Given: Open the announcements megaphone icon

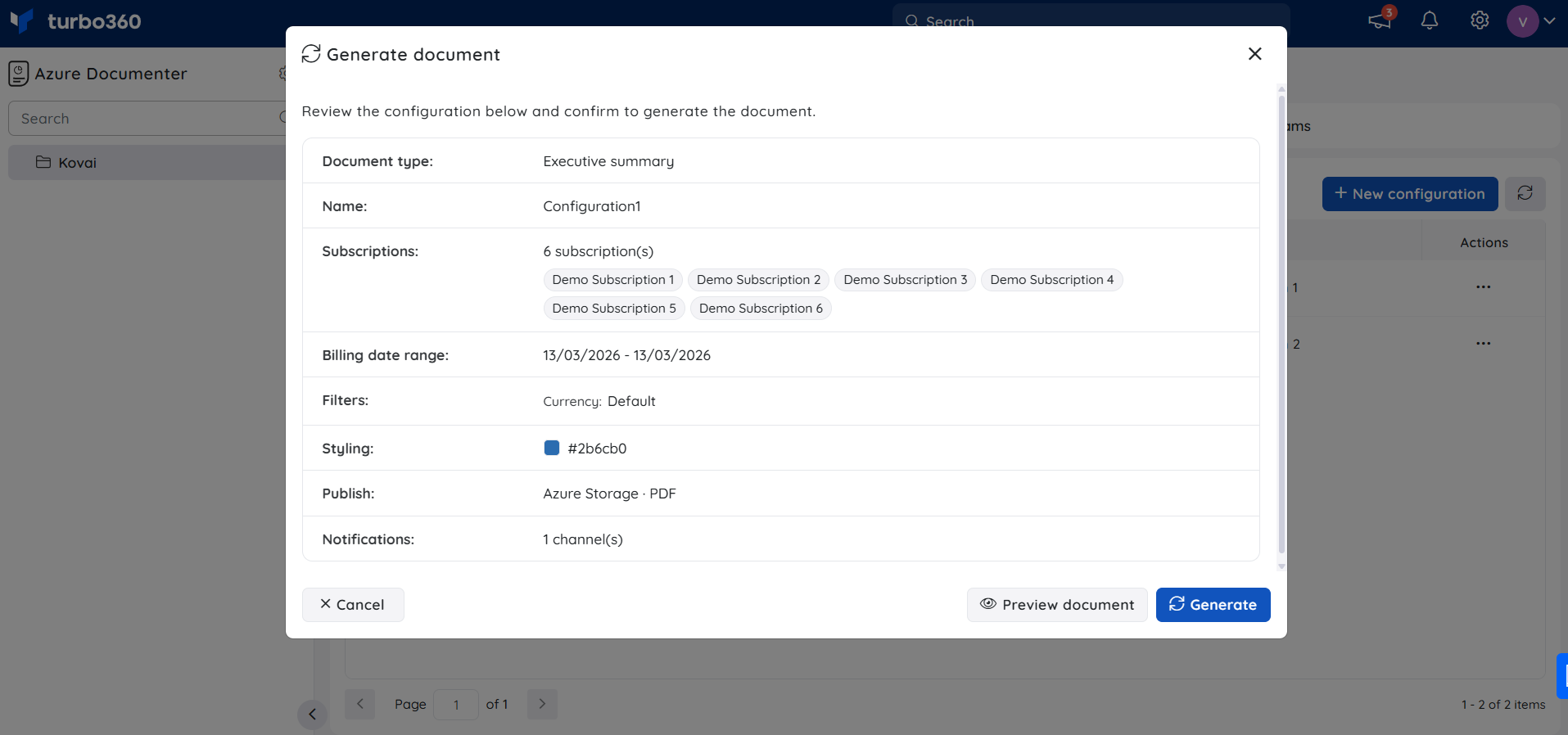Looking at the screenshot, I should pos(1380,20).
